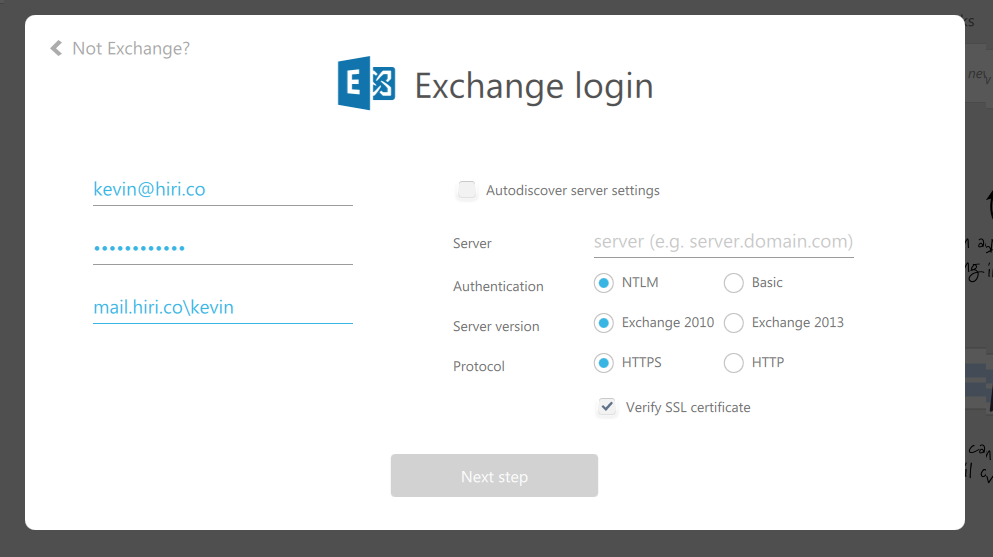Click the Protocol label
Screen dimensions: 993x557
(479, 366)
